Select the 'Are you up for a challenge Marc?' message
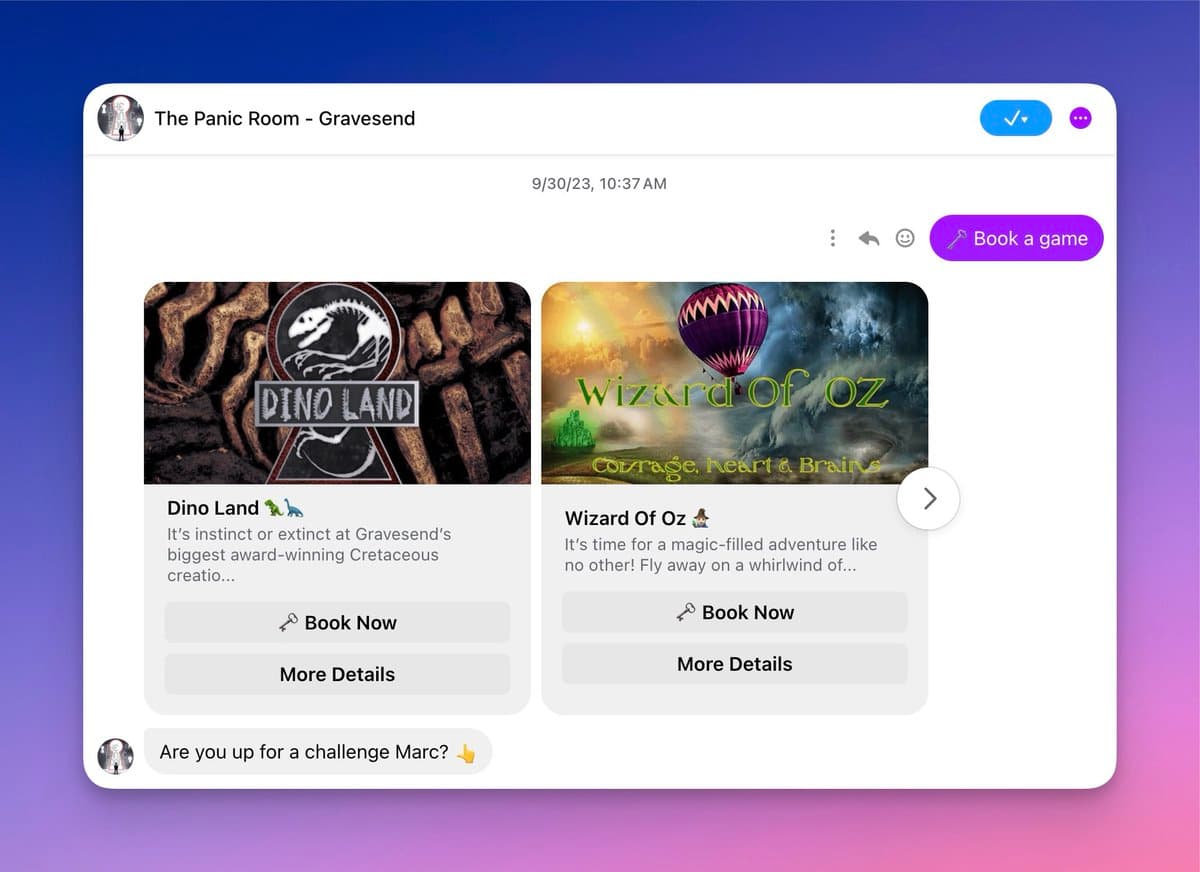Screen dimensions: 1200x872 tap(318, 752)
